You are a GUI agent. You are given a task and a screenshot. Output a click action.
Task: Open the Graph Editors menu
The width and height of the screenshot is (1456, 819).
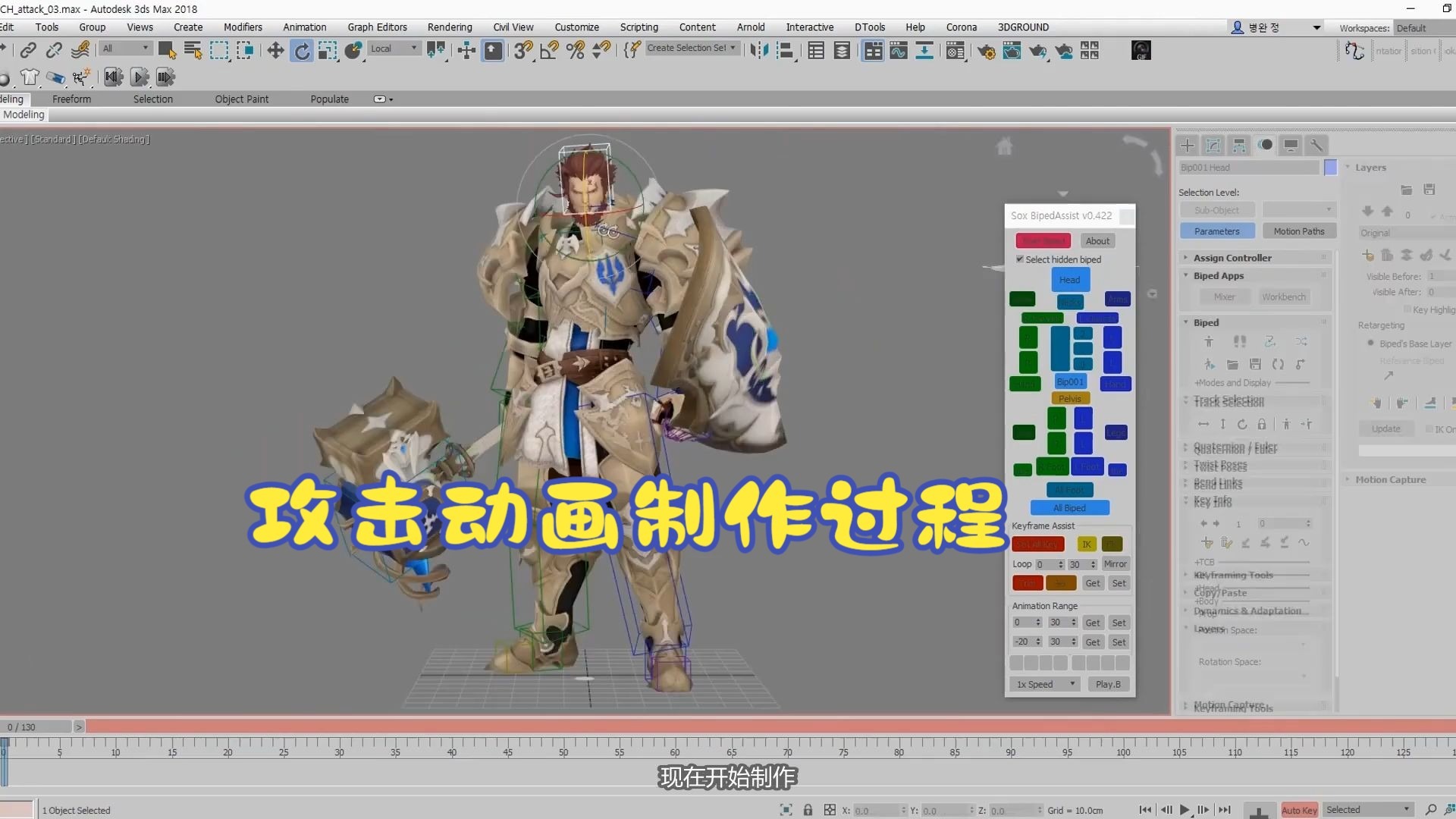[378, 27]
